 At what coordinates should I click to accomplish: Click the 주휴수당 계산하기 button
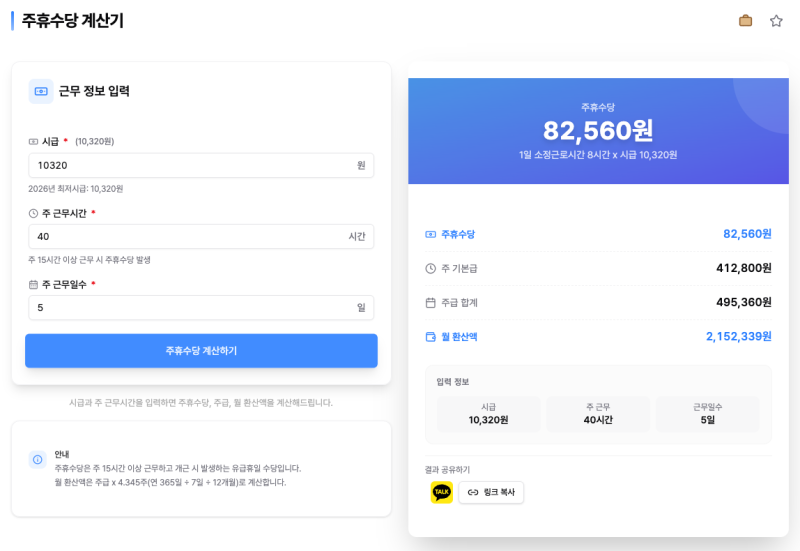coord(202,351)
